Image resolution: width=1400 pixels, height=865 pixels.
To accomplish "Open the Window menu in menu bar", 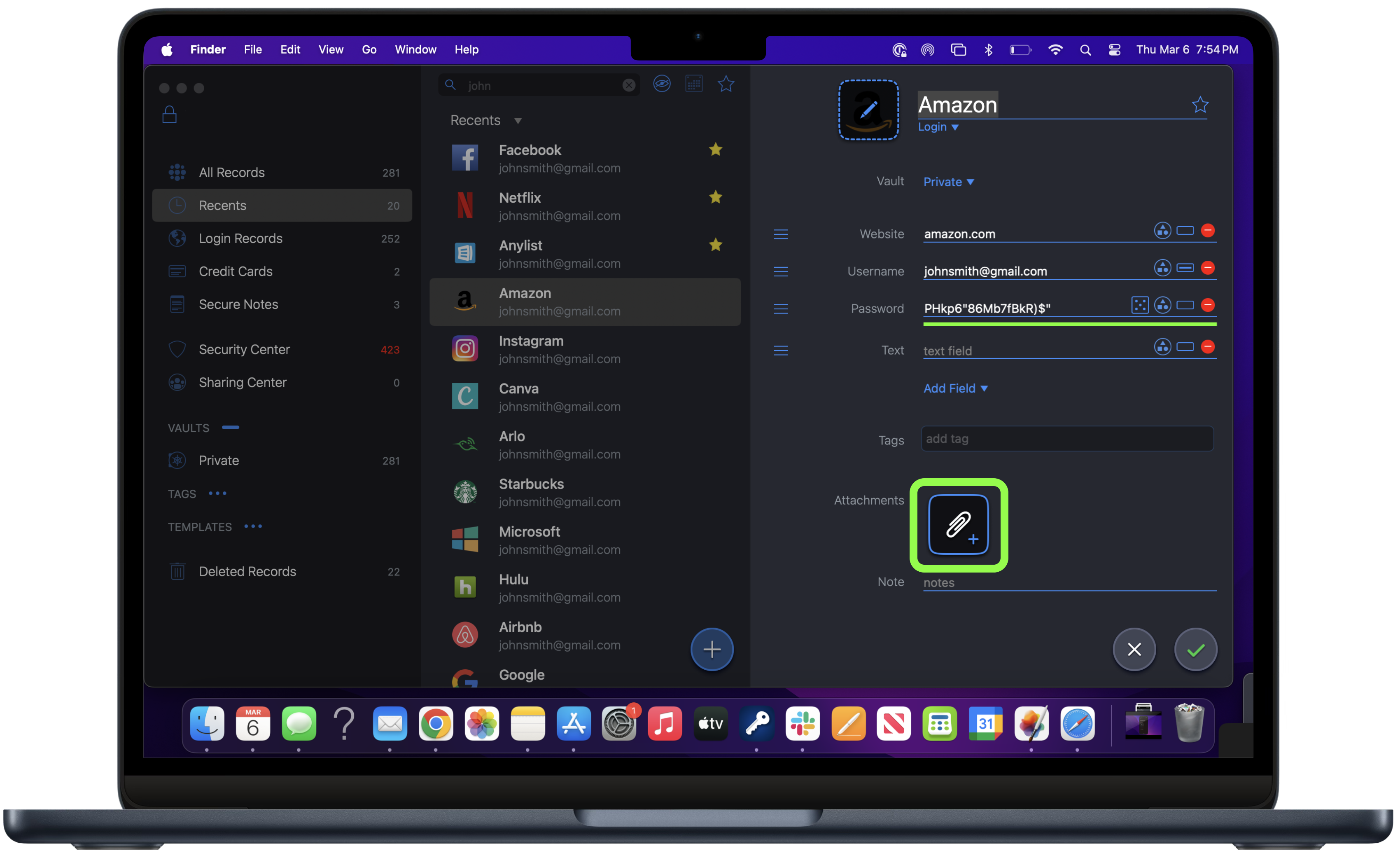I will pos(415,50).
